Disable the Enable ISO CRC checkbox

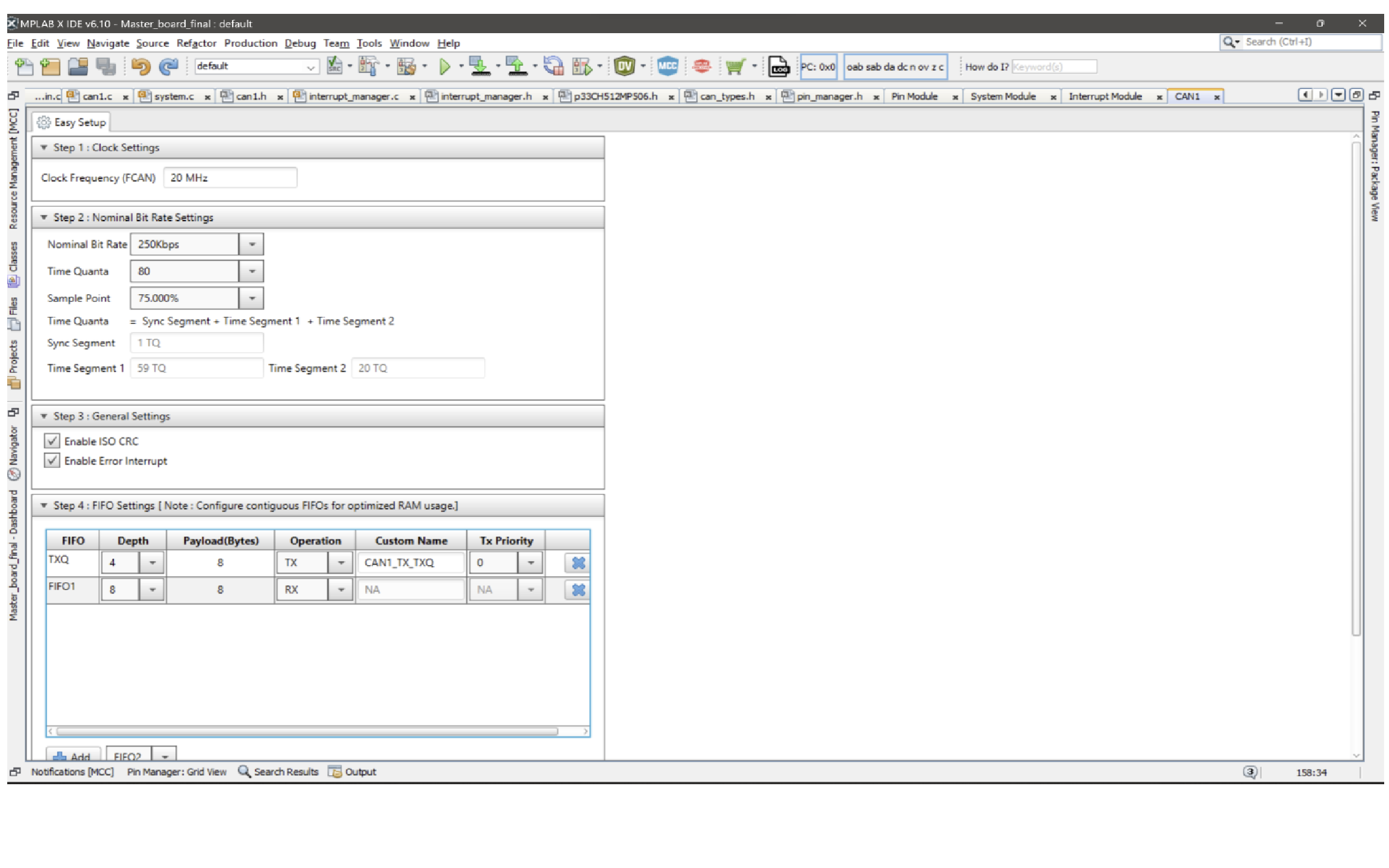click(52, 441)
